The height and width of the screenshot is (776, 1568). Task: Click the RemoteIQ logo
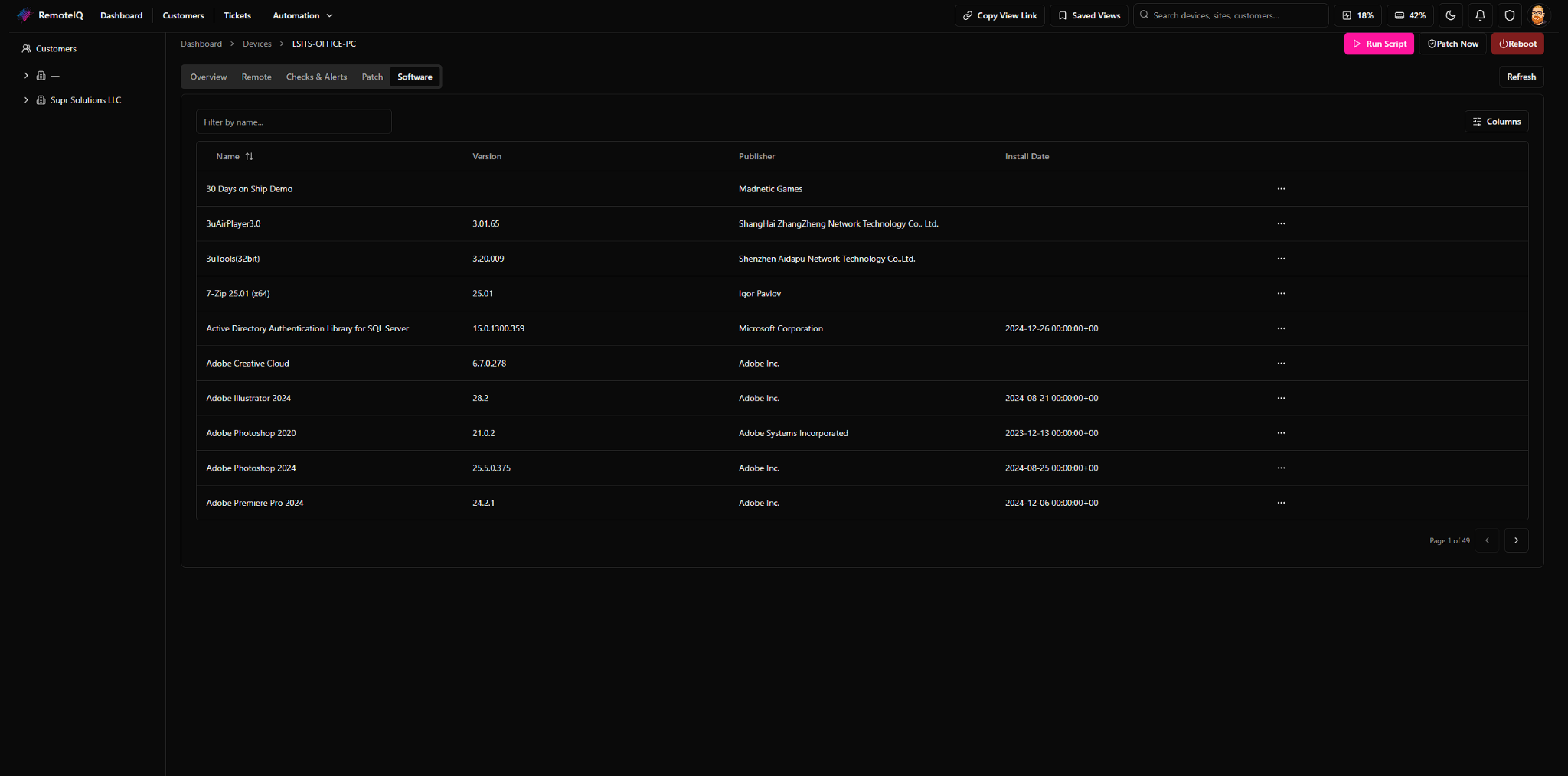click(x=51, y=15)
